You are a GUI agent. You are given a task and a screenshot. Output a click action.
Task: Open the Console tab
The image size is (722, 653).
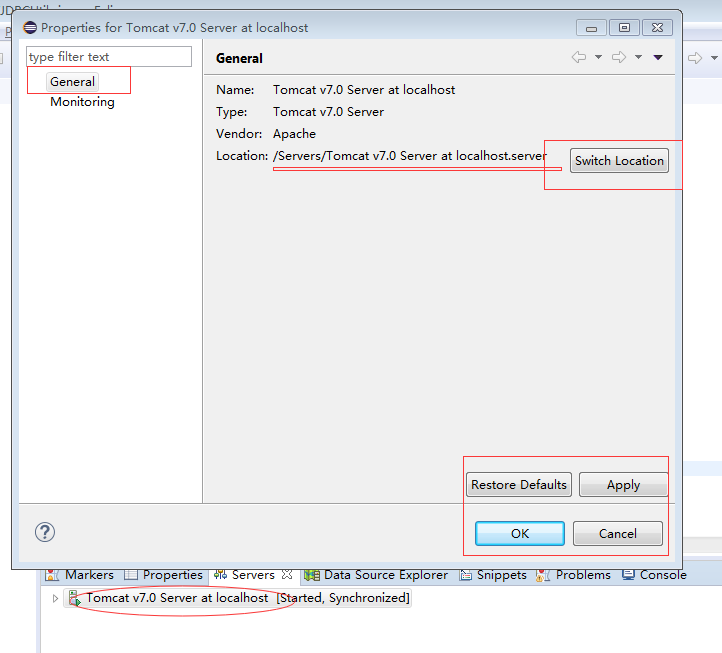654,575
